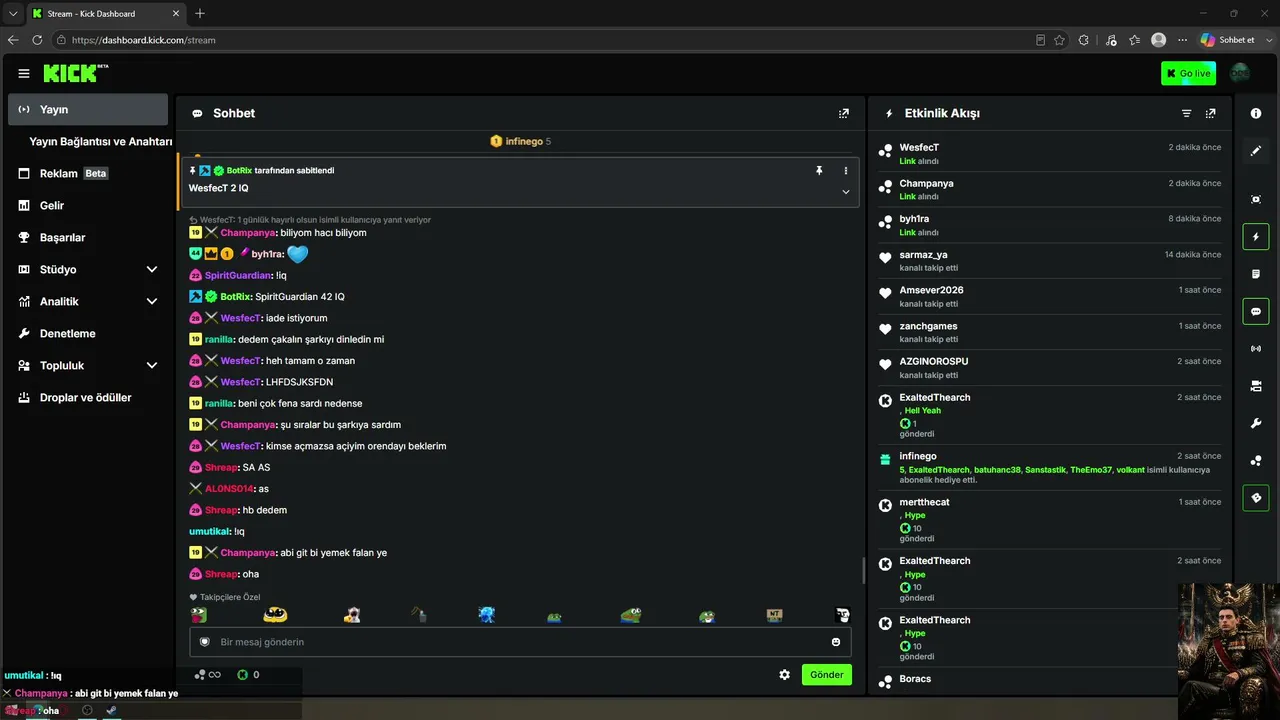Viewport: 1280px width, 720px height.
Task: Toggle the chat bubble widget in right toolbar
Action: 1256,312
